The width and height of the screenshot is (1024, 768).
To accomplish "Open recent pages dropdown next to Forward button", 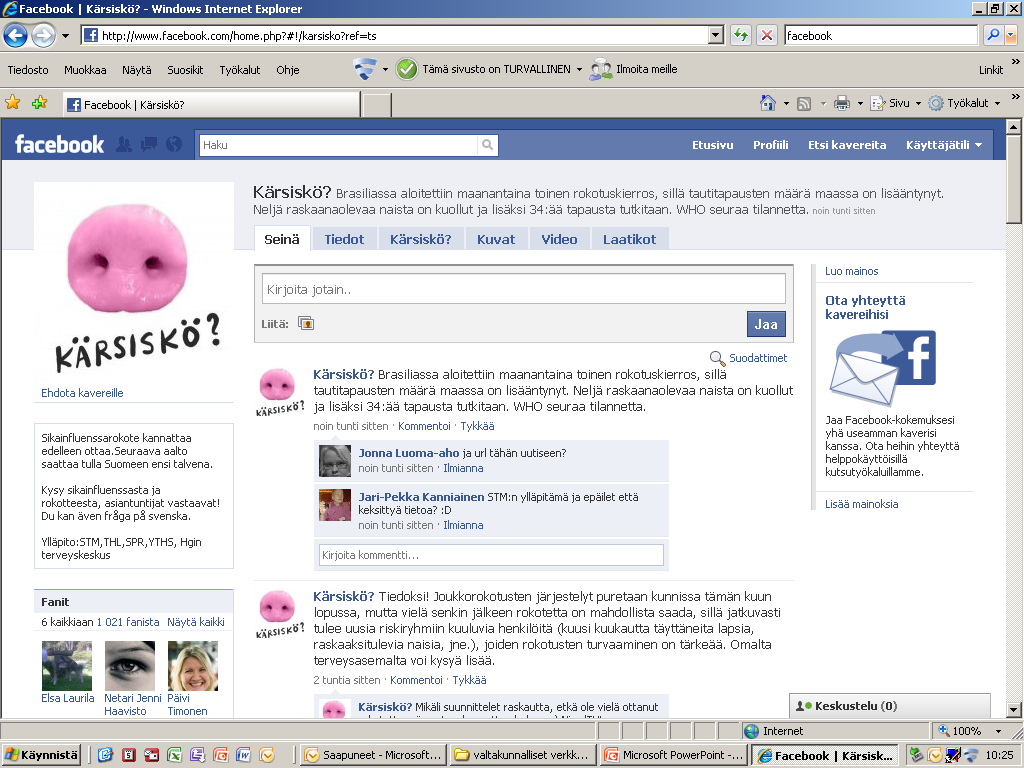I will 65,36.
